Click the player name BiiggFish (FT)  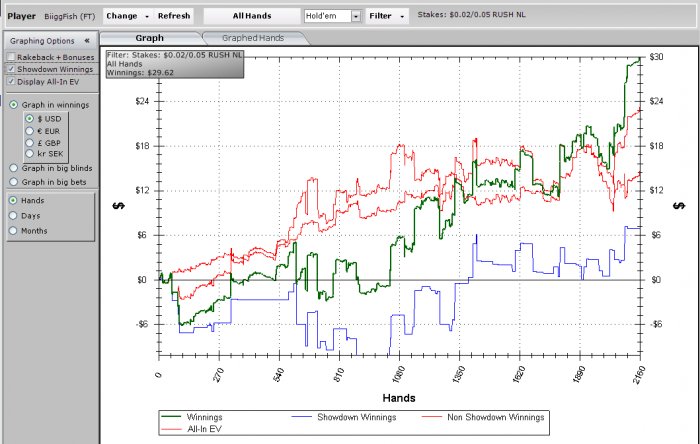pos(70,17)
